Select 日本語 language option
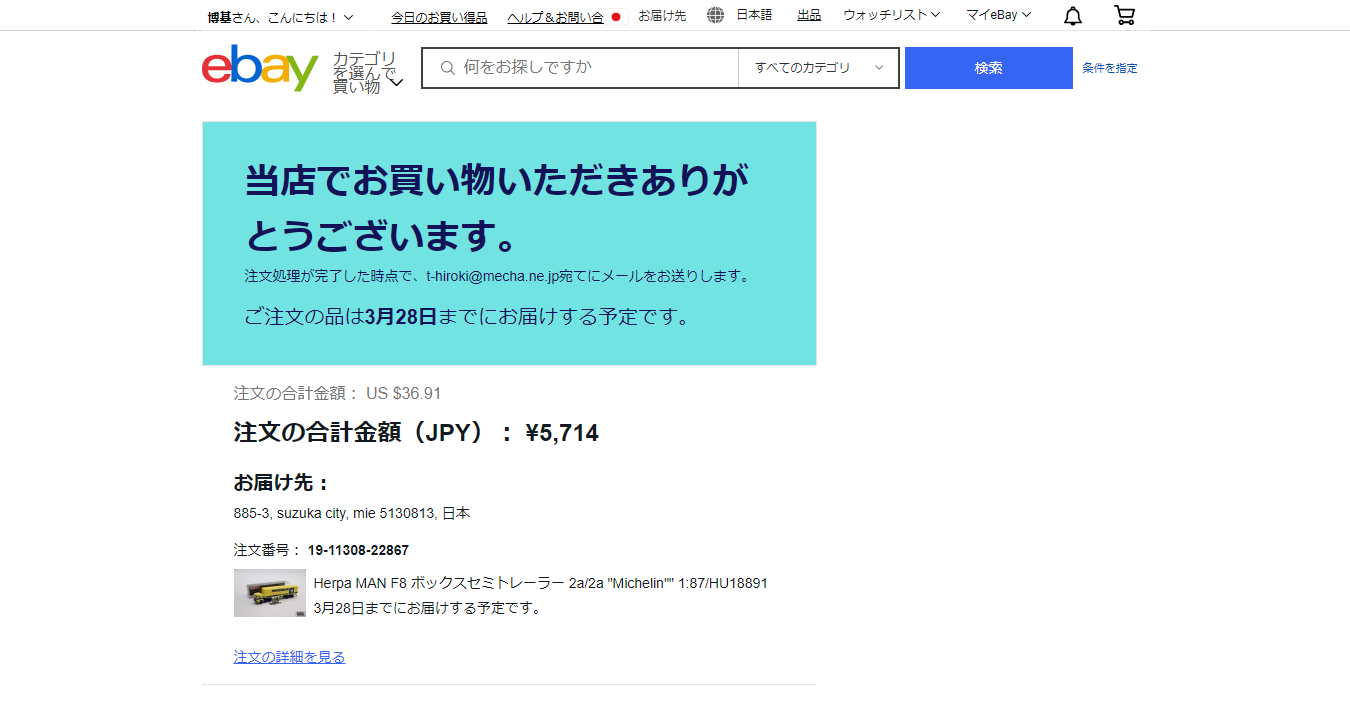1350x701 pixels. (x=754, y=15)
